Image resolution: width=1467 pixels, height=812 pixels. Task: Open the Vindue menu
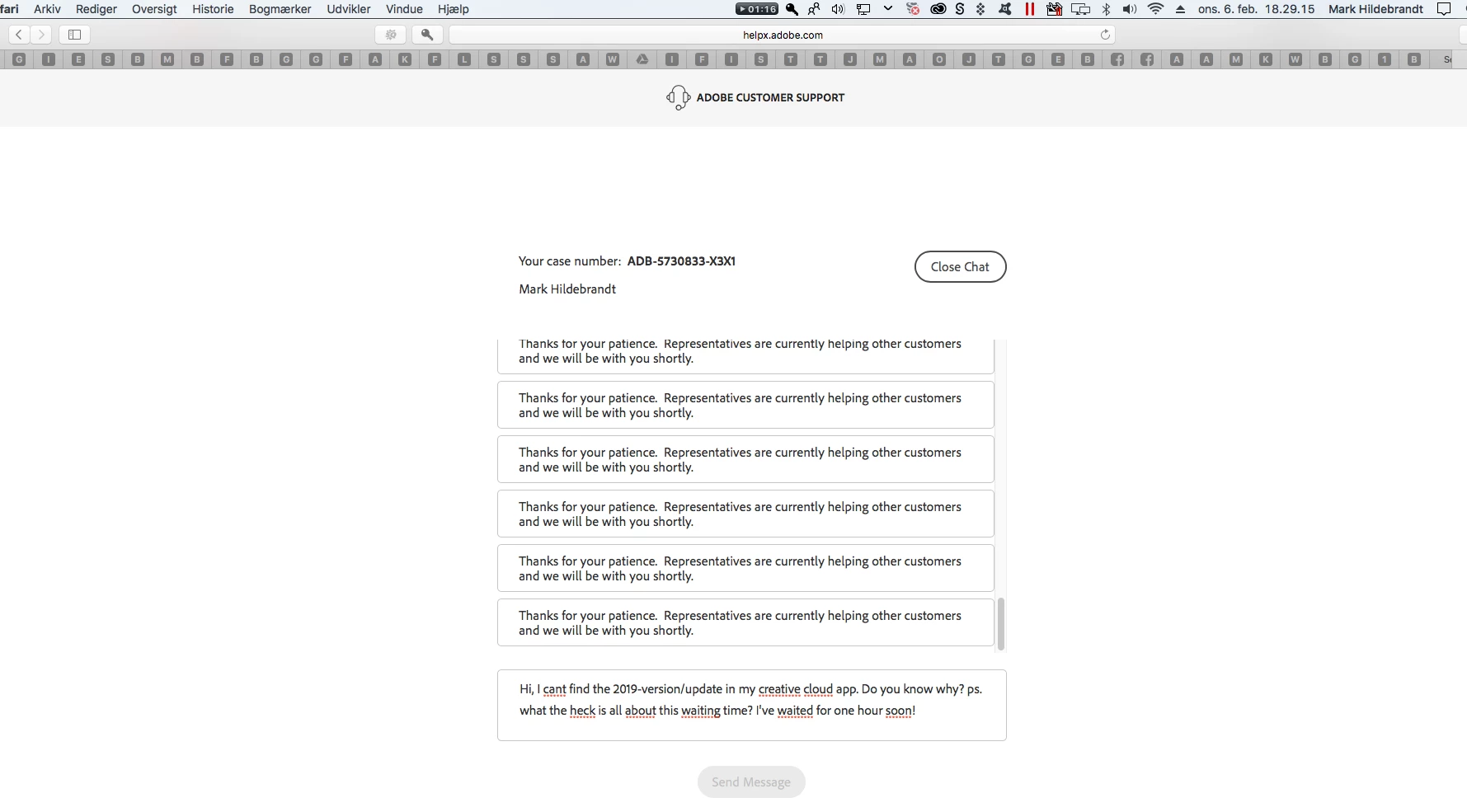[x=404, y=9]
